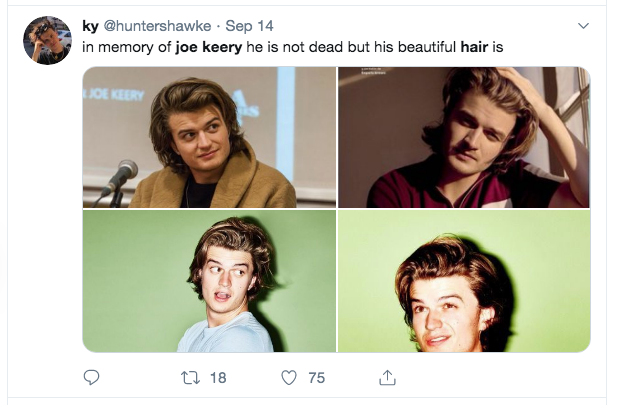Screen dimensions: 624x405
Task: Open bottom-left photo with green background
Action: [x=209, y=281]
